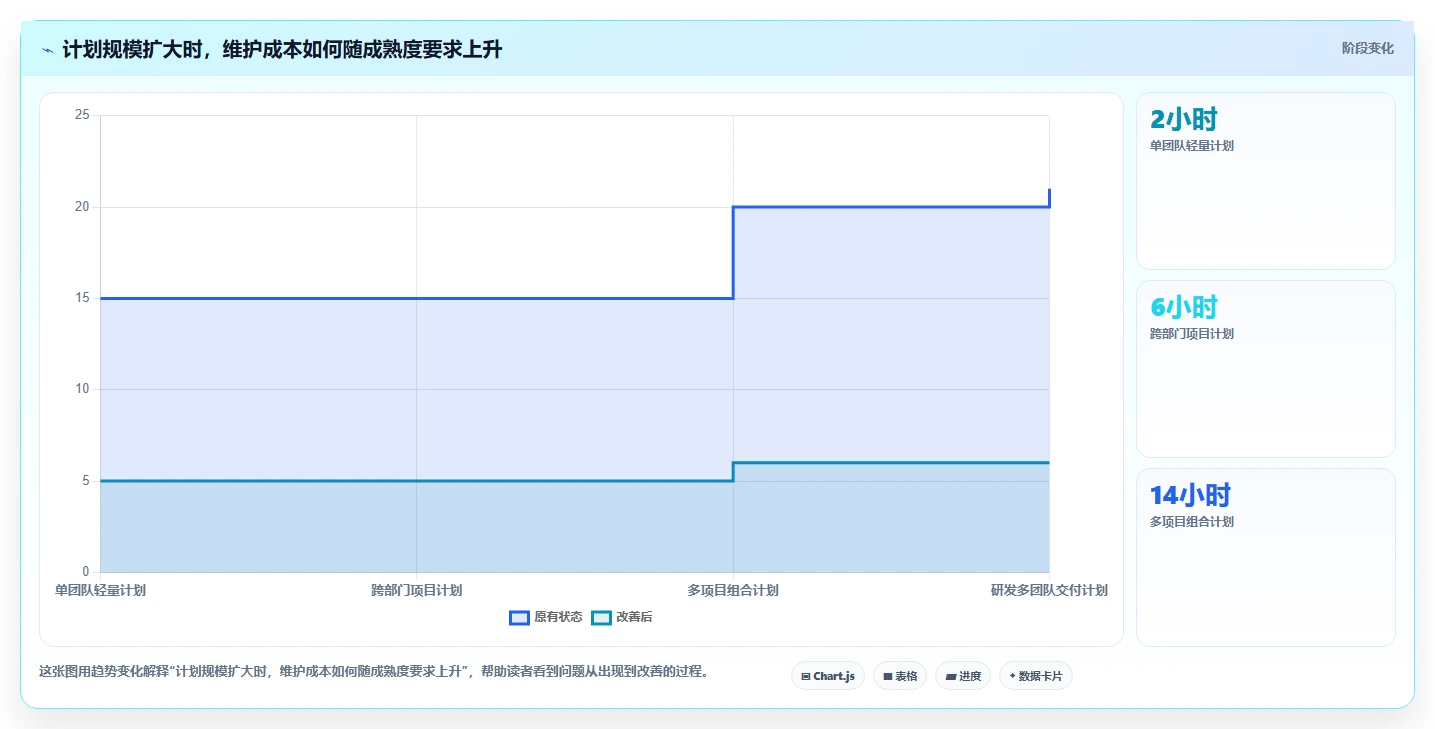Click the y-axis value 10

pyautogui.click(x=82, y=389)
